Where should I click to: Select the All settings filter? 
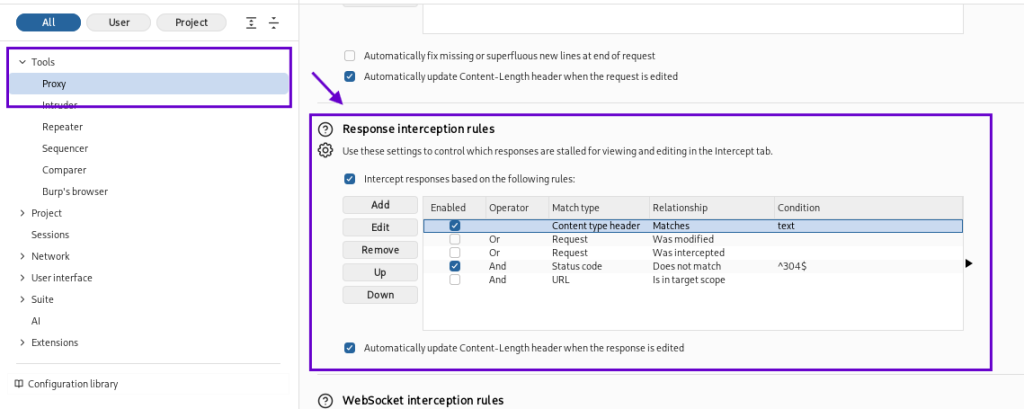click(48, 22)
